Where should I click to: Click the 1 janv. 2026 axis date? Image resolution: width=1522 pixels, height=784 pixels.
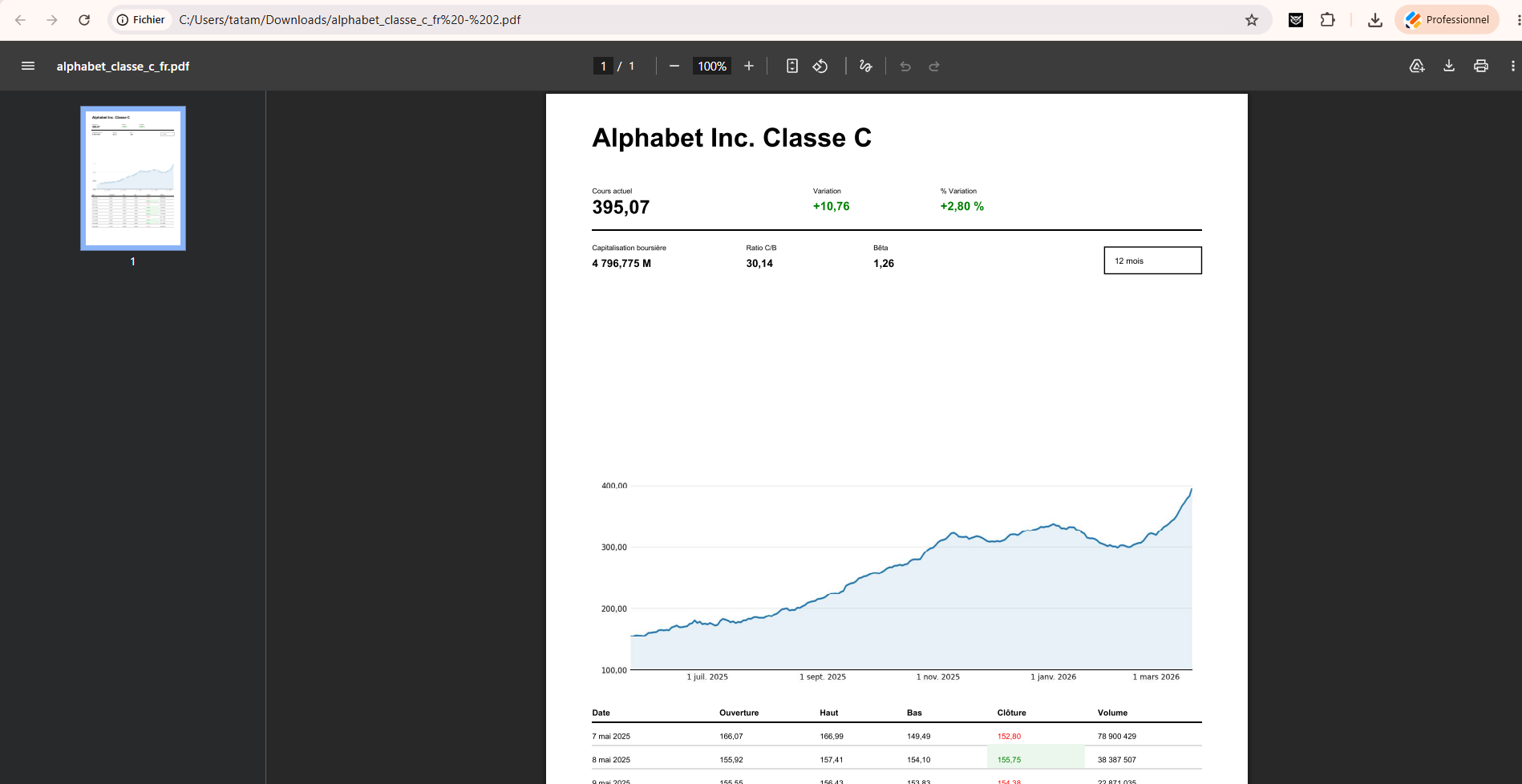click(x=1054, y=677)
